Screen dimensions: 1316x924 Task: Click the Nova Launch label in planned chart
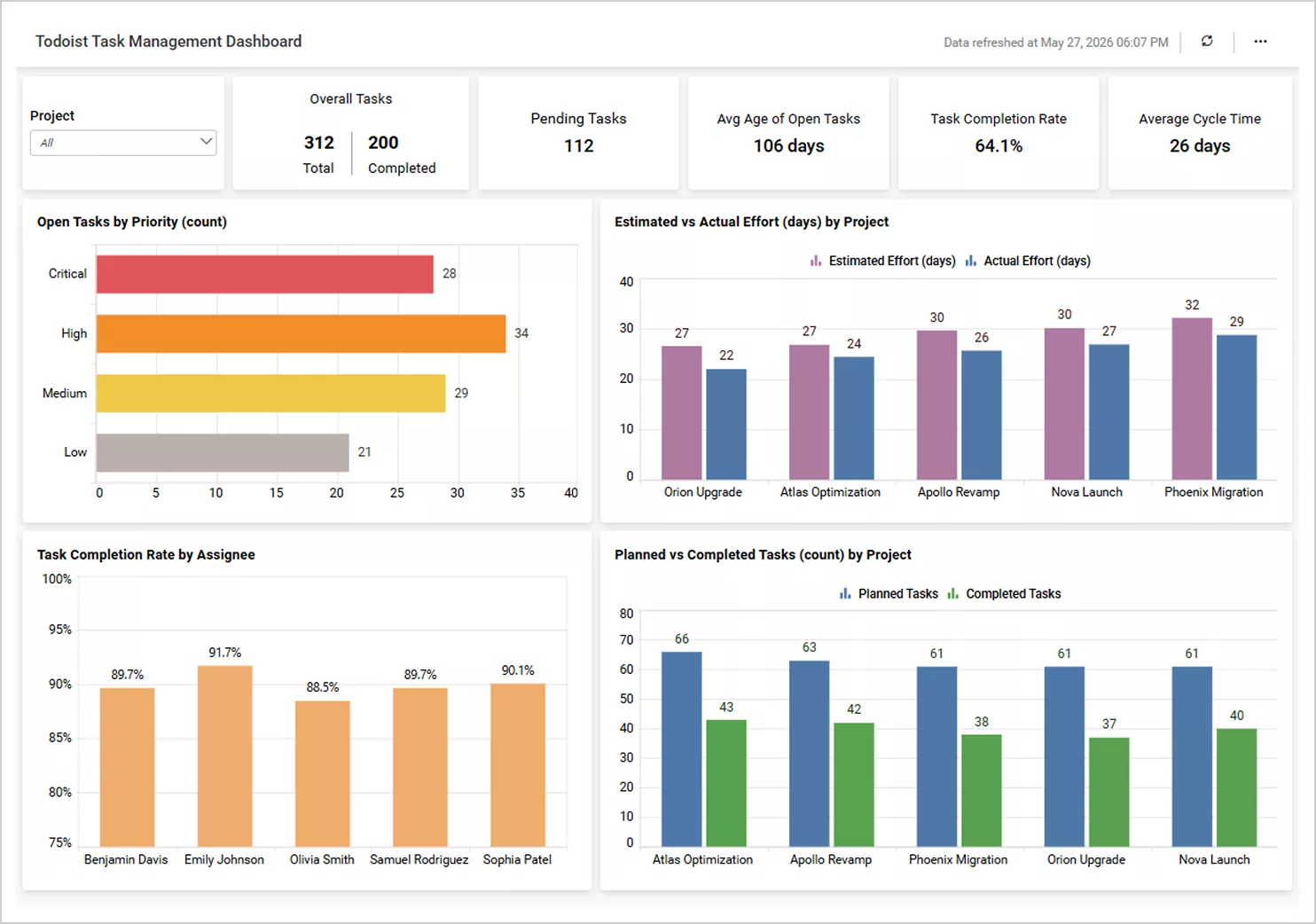click(x=1214, y=859)
